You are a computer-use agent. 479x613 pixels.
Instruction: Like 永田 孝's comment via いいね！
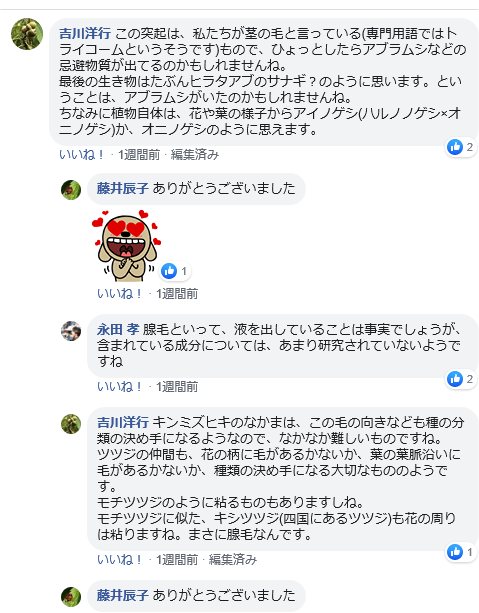click(119, 387)
